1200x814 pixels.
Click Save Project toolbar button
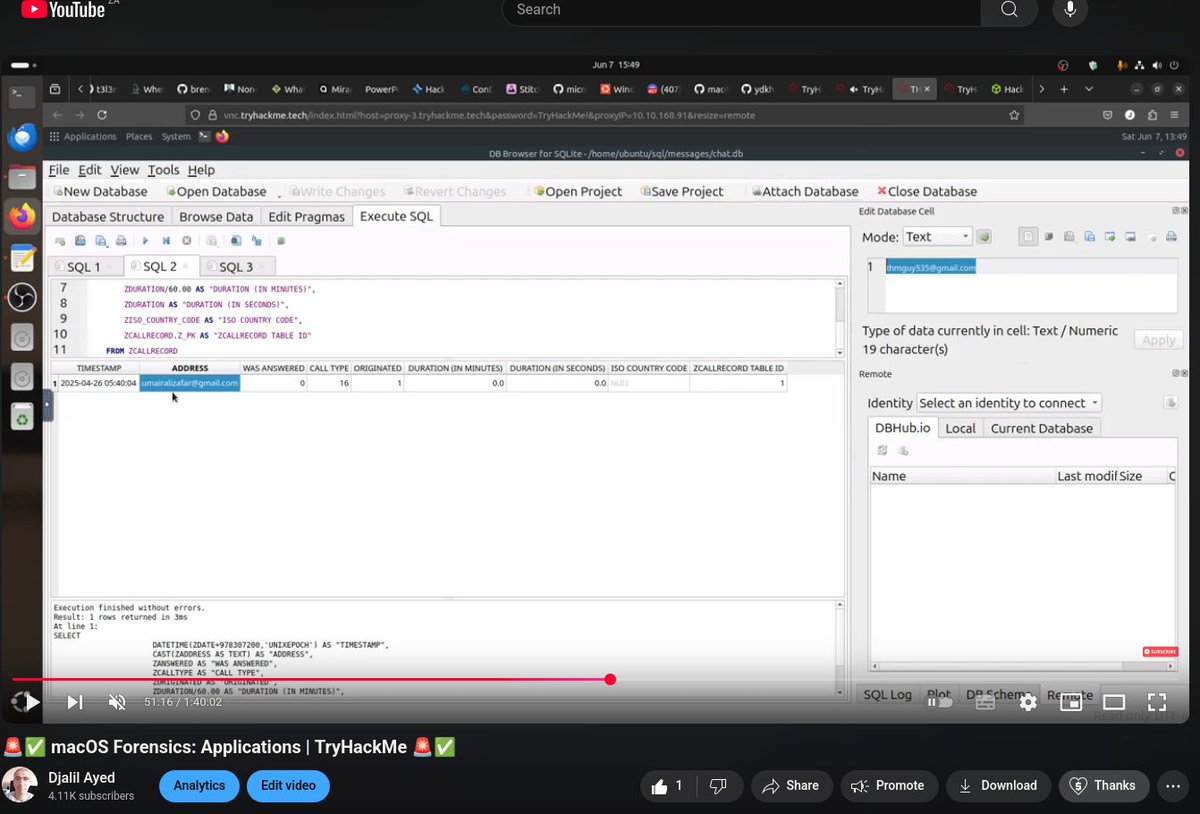pyautogui.click(x=682, y=191)
